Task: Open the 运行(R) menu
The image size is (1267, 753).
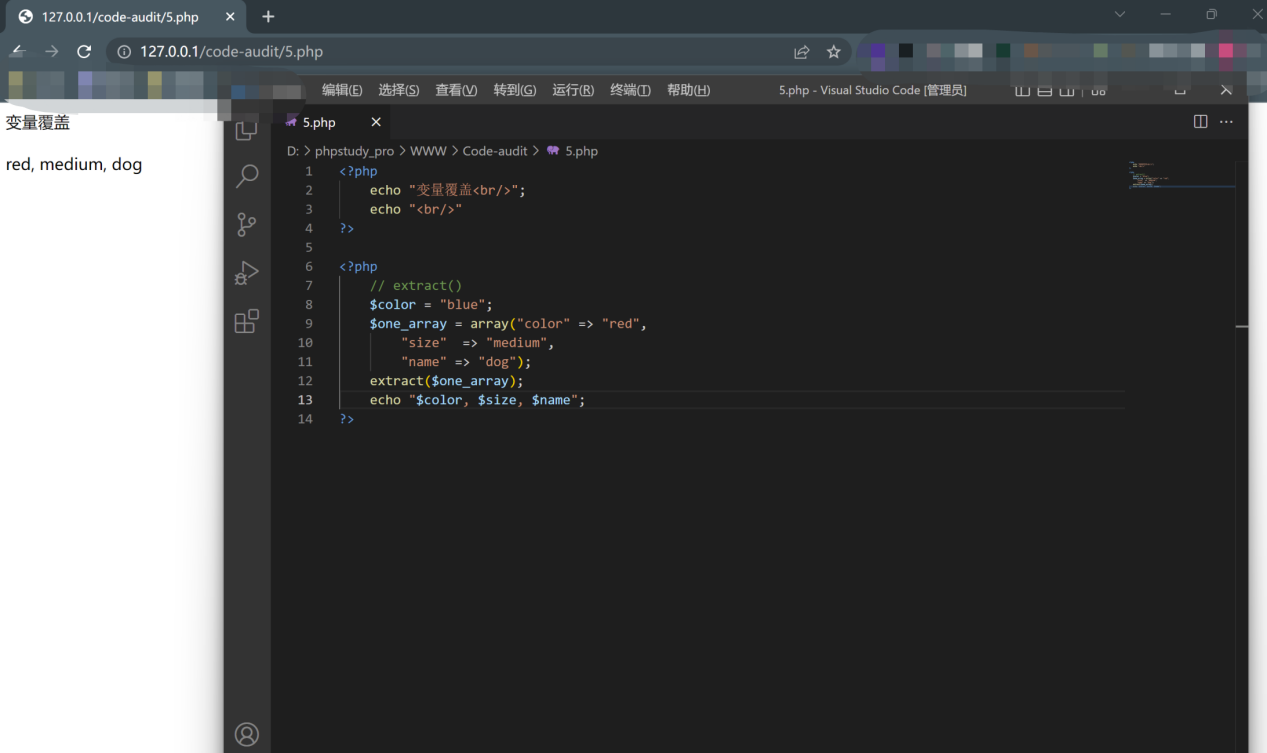Action: point(573,90)
